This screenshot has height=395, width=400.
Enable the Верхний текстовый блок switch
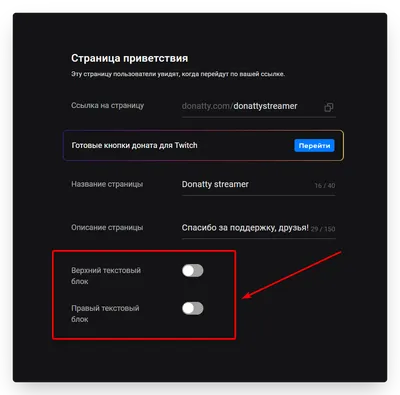[x=193, y=270]
